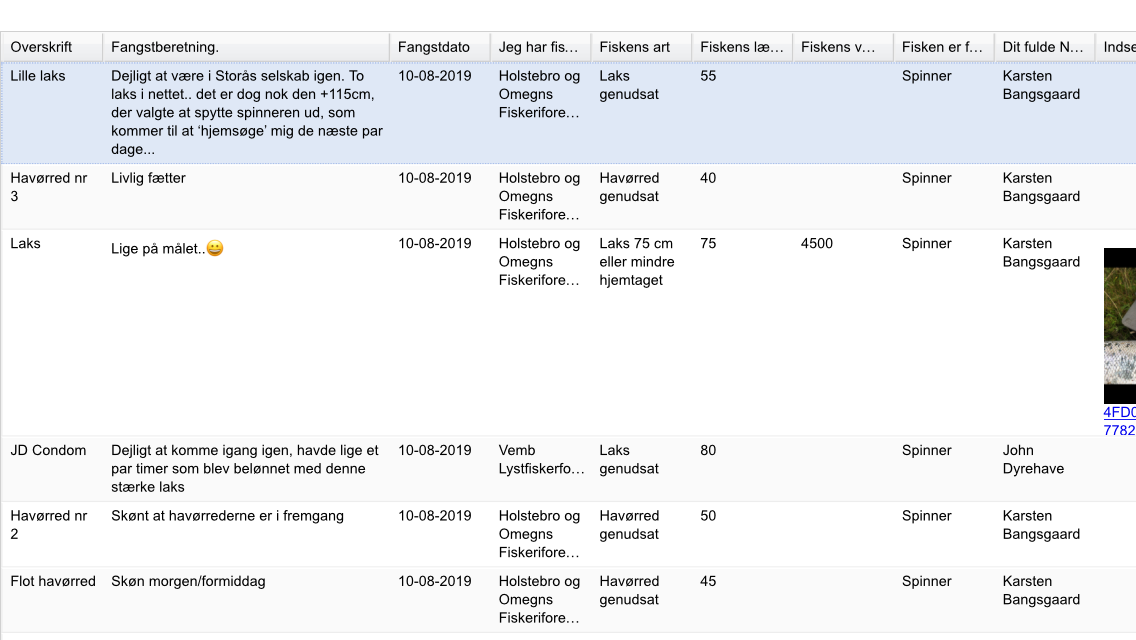Image resolution: width=1136 pixels, height=640 pixels.
Task: Click 'Karsten Bangsgaard' in Flot havørred row
Action: pos(1041,590)
